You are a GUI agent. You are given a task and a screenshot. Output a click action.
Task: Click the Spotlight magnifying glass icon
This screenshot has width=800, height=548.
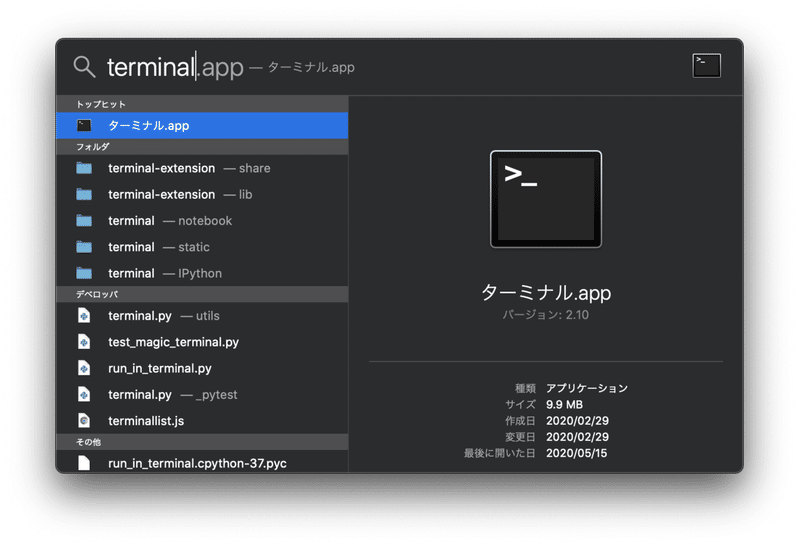tap(84, 67)
